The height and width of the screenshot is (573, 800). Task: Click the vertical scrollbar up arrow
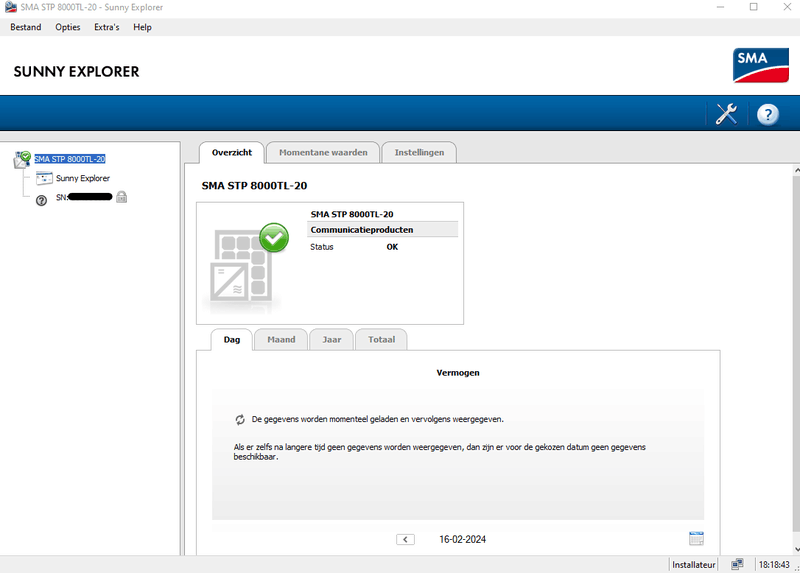796,170
